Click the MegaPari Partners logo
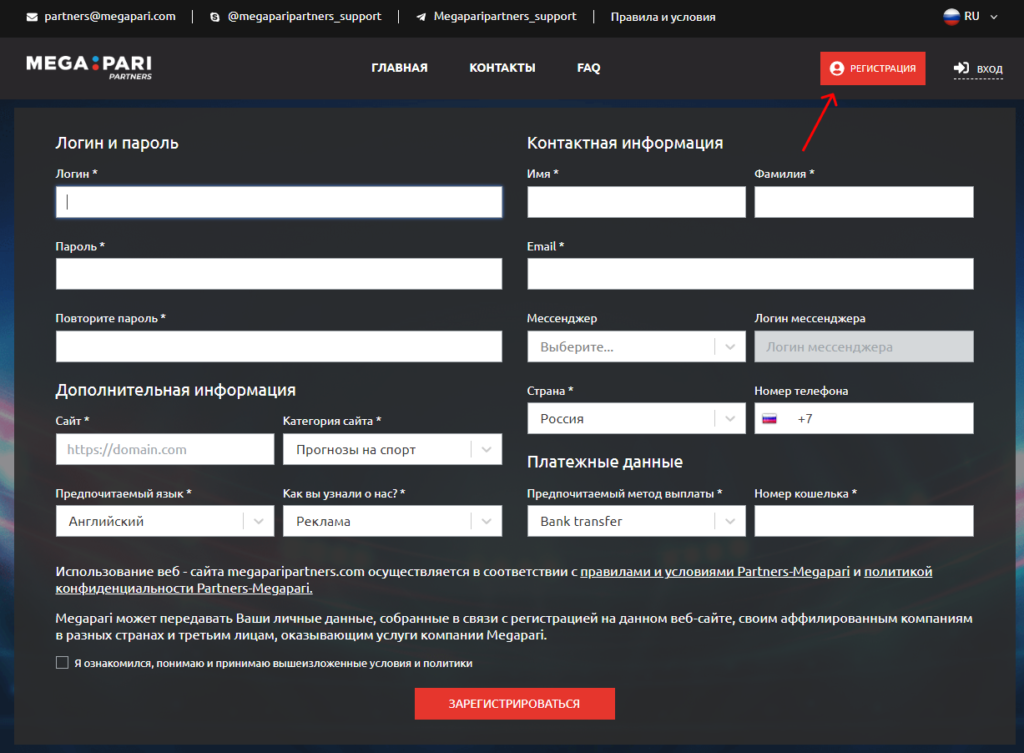Screen dimensions: 1024x753 (x=89, y=67)
